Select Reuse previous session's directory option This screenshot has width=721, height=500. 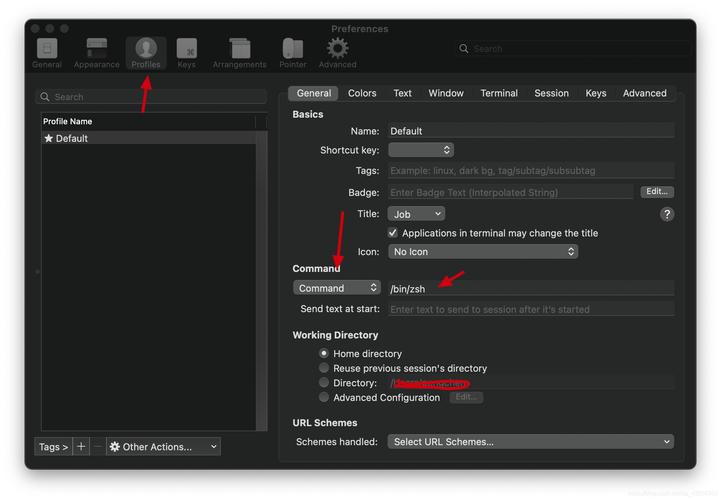pos(324,368)
